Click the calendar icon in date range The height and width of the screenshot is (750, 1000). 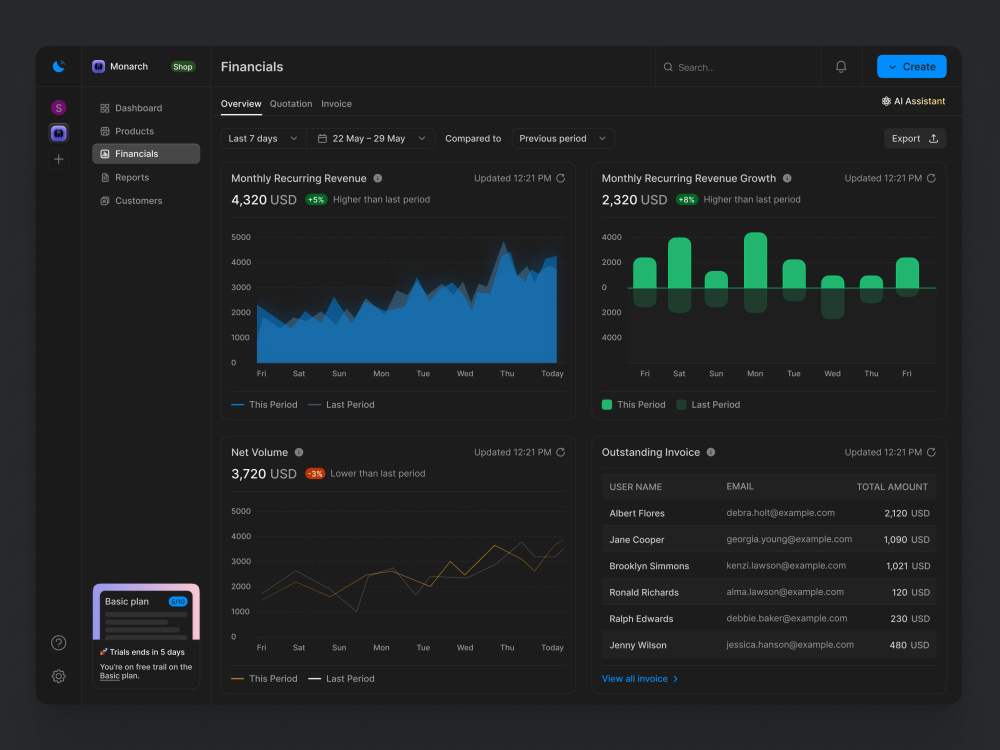coord(322,138)
